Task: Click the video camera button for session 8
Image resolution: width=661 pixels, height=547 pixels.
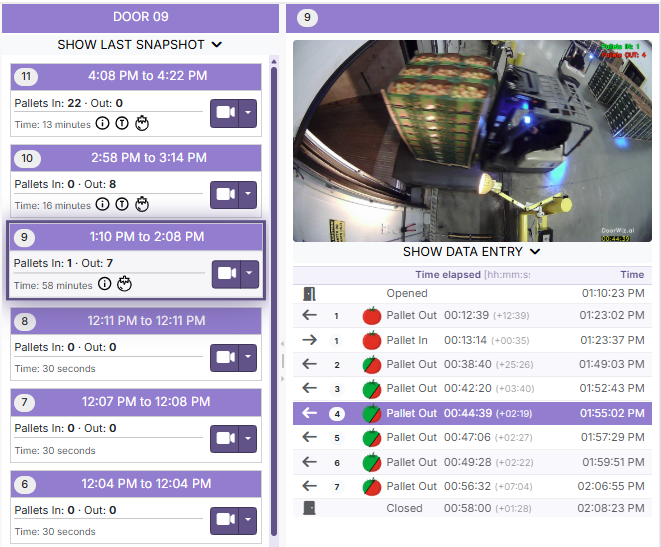Action: pos(225,358)
